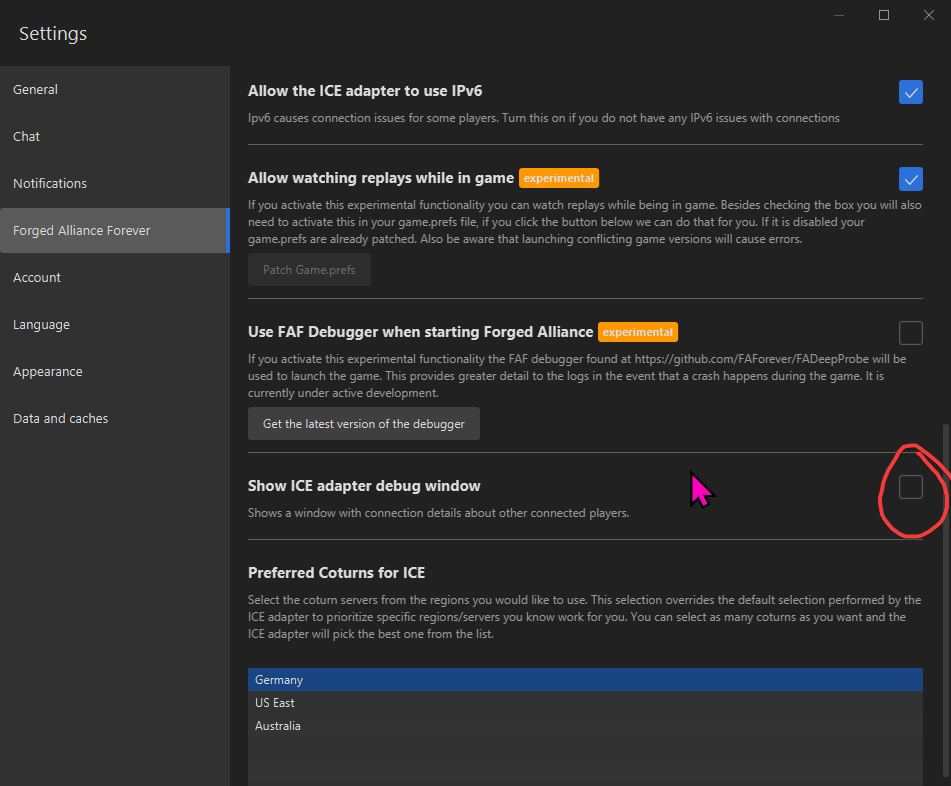Screen dimensions: 951x786
Task: Click the Show ICE adapter debug window title
Action: (364, 486)
